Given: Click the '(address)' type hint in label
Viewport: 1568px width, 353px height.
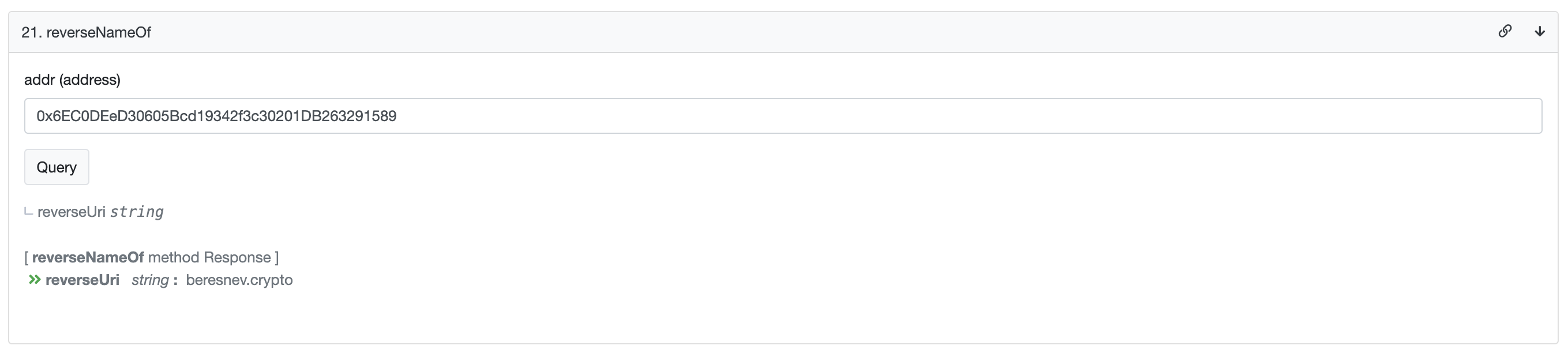Looking at the screenshot, I should coord(89,80).
